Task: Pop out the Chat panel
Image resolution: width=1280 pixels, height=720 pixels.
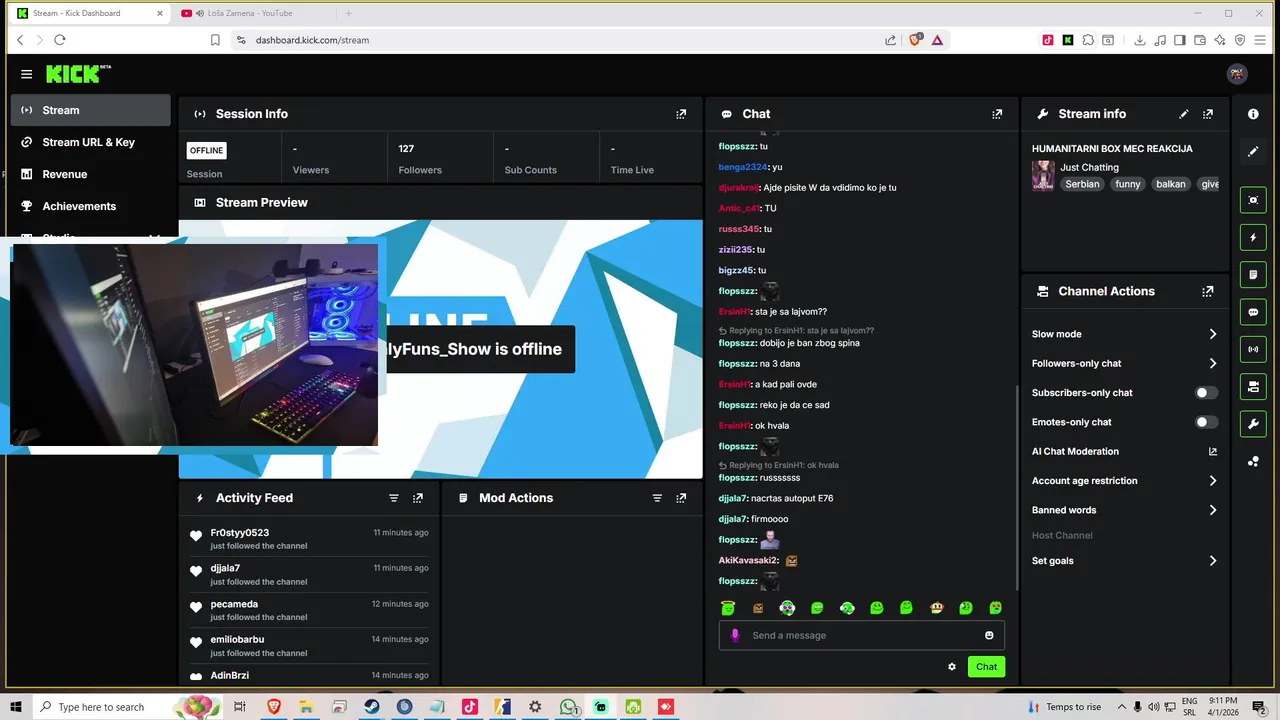Action: (x=997, y=114)
